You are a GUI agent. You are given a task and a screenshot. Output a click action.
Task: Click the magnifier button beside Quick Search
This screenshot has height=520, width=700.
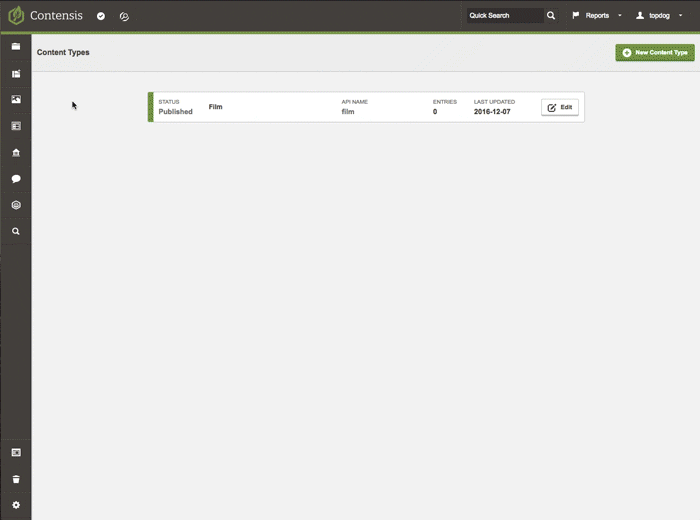tap(551, 16)
